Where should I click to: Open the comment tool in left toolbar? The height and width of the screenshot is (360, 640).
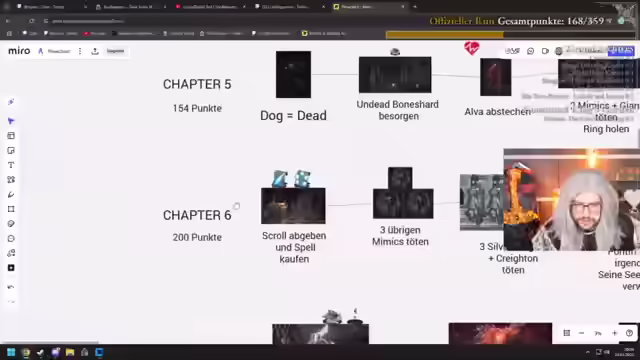tap(11, 238)
